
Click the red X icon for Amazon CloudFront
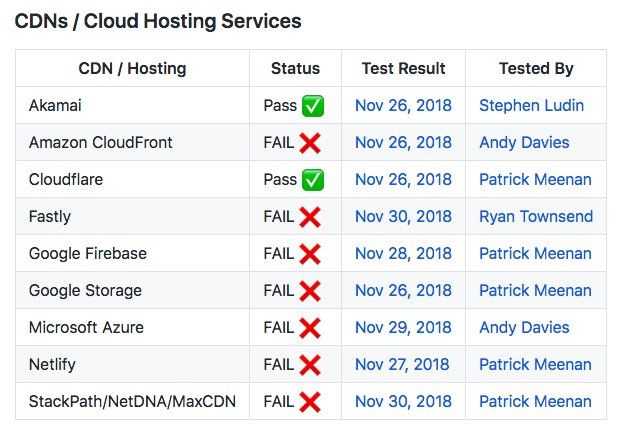pos(310,143)
